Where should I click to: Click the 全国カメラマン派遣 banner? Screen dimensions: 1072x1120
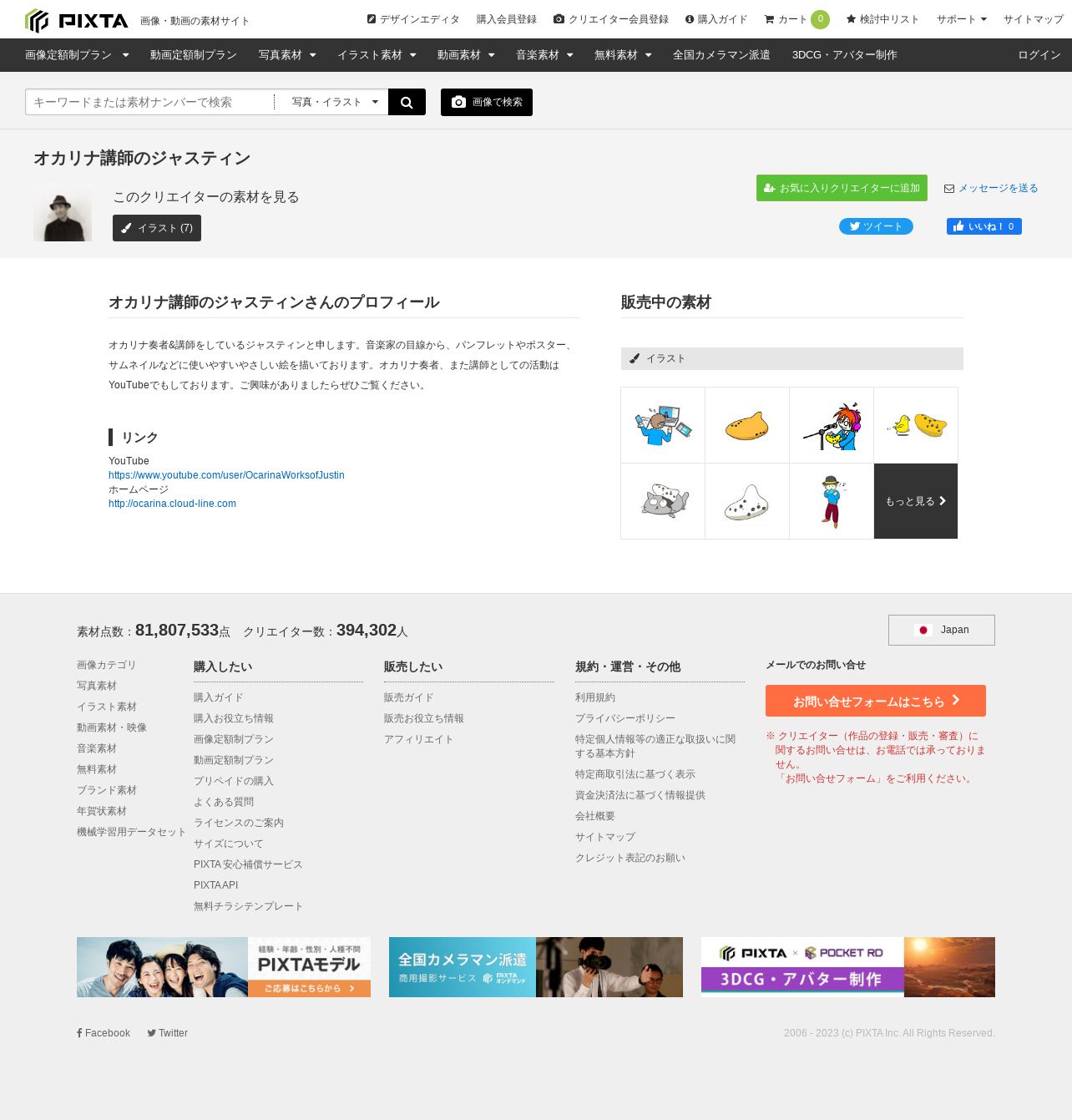536,967
